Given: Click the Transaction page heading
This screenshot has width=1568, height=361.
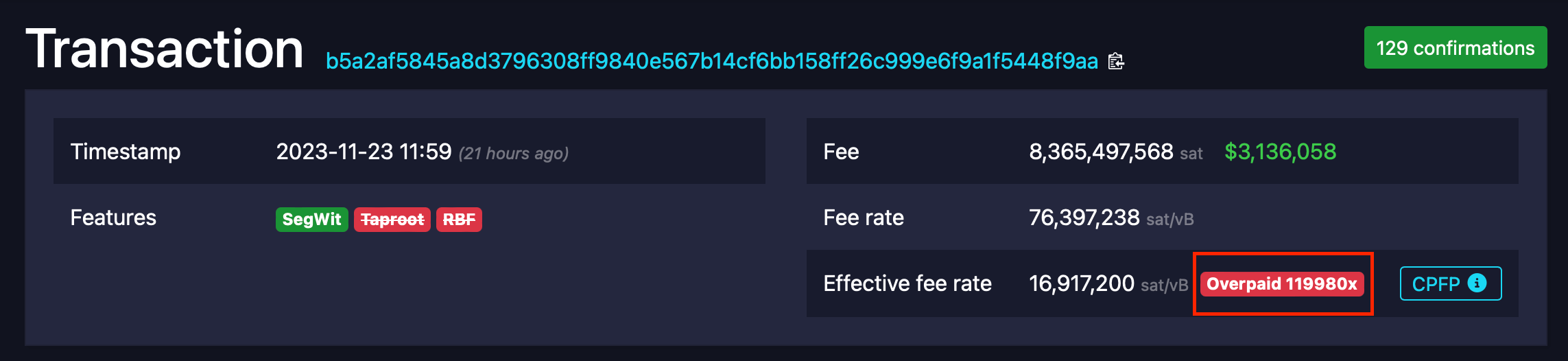Looking at the screenshot, I should (165, 49).
